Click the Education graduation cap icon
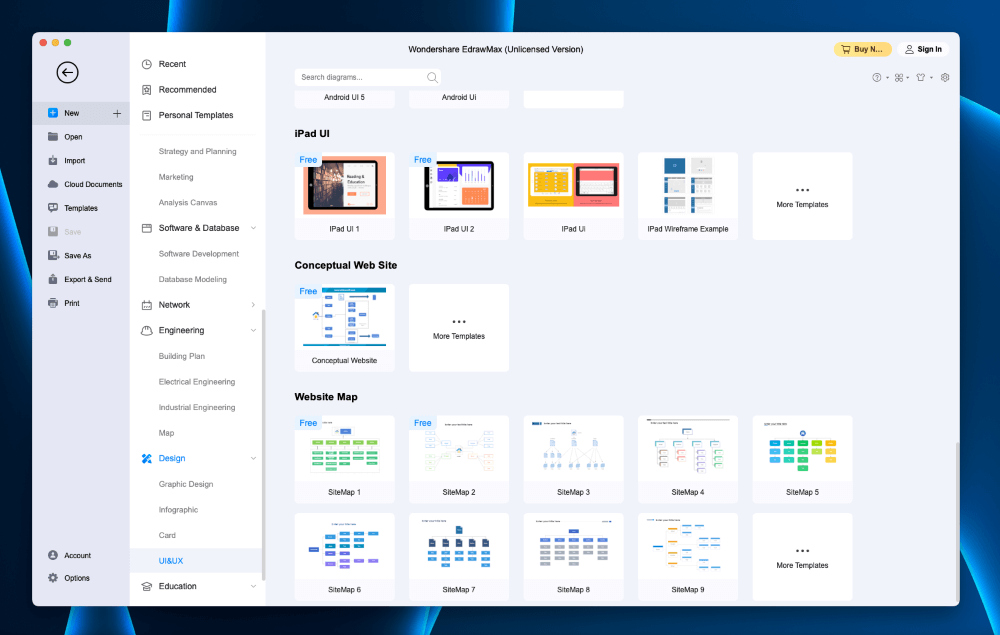The image size is (1000, 635). point(147,587)
